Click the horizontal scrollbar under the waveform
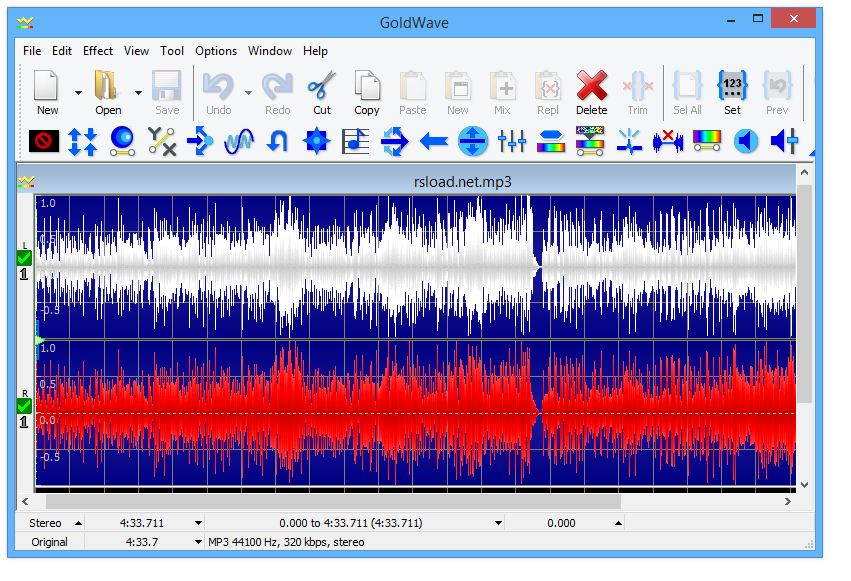 (332, 501)
